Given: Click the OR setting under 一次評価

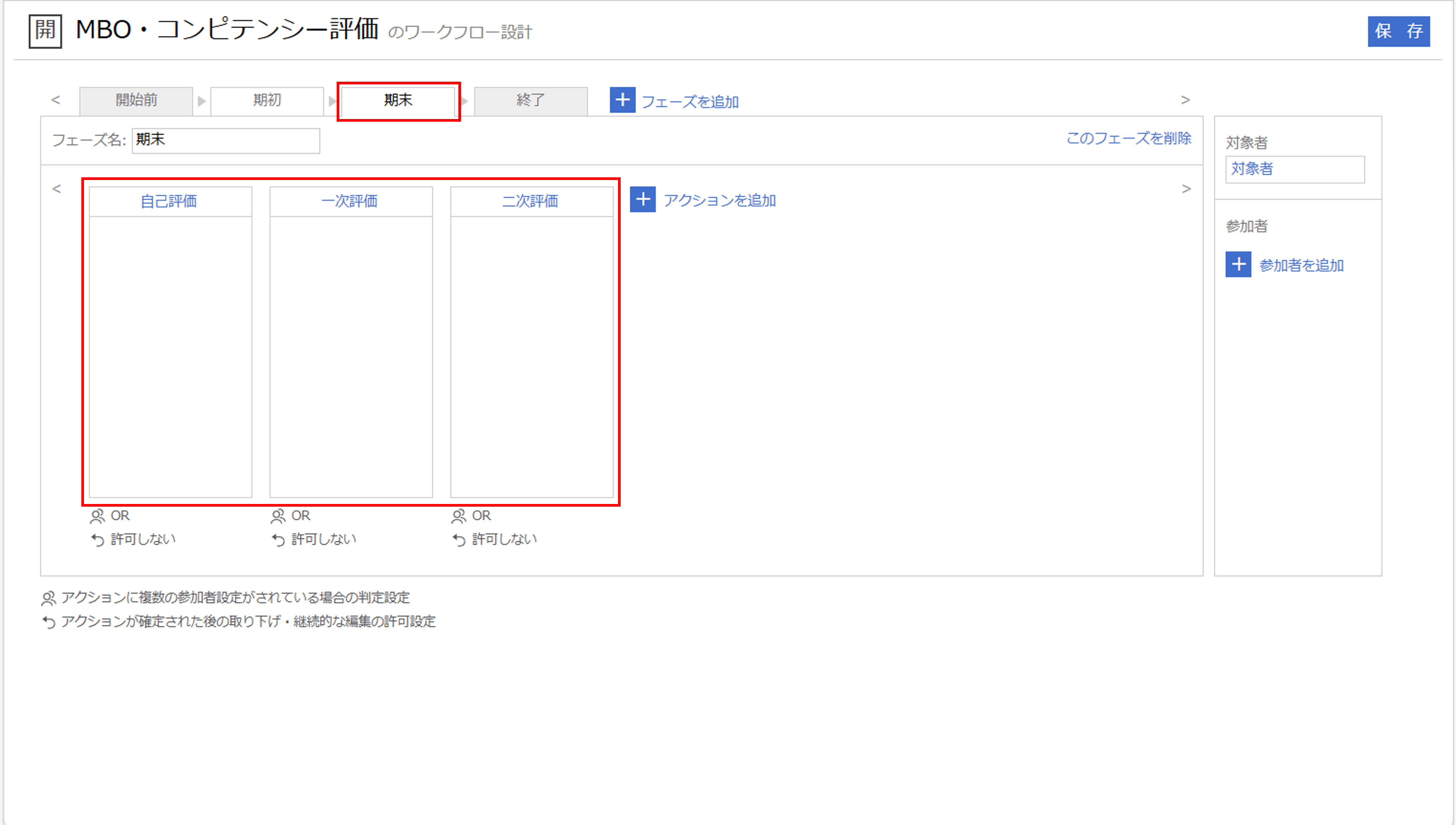Looking at the screenshot, I should click(x=301, y=516).
